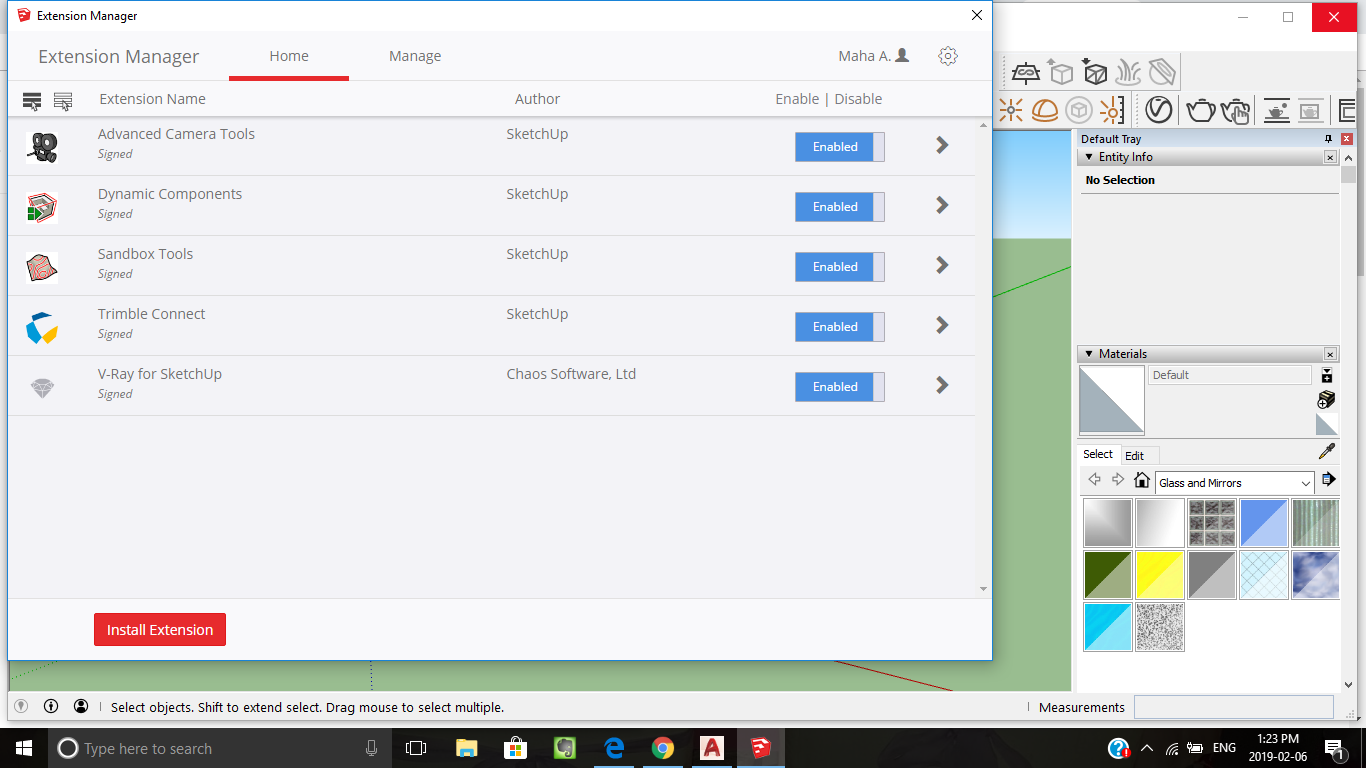
Task: Open Extension Manager settings gear
Action: point(948,56)
